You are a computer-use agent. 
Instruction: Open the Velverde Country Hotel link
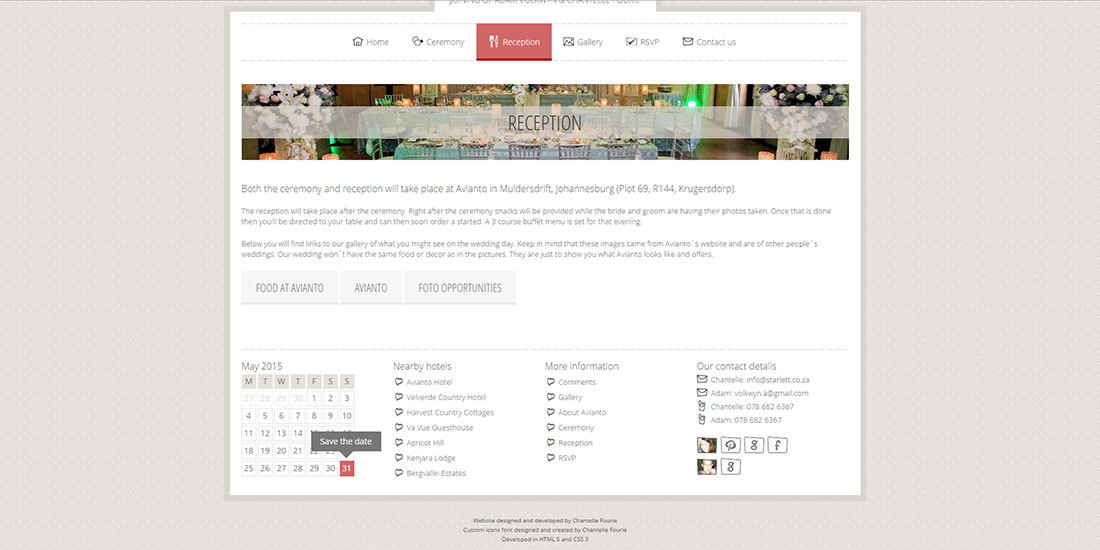[x=446, y=397]
